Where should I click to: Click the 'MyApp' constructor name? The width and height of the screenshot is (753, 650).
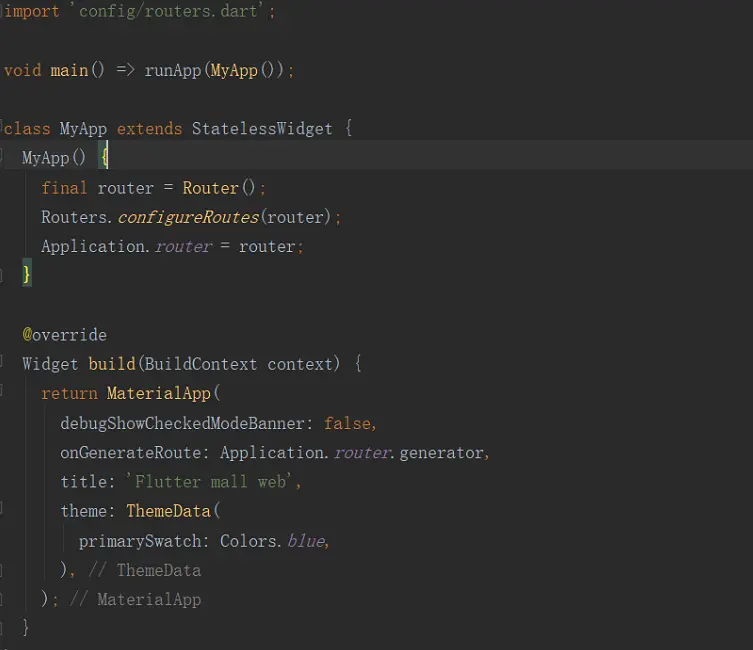tap(46, 157)
